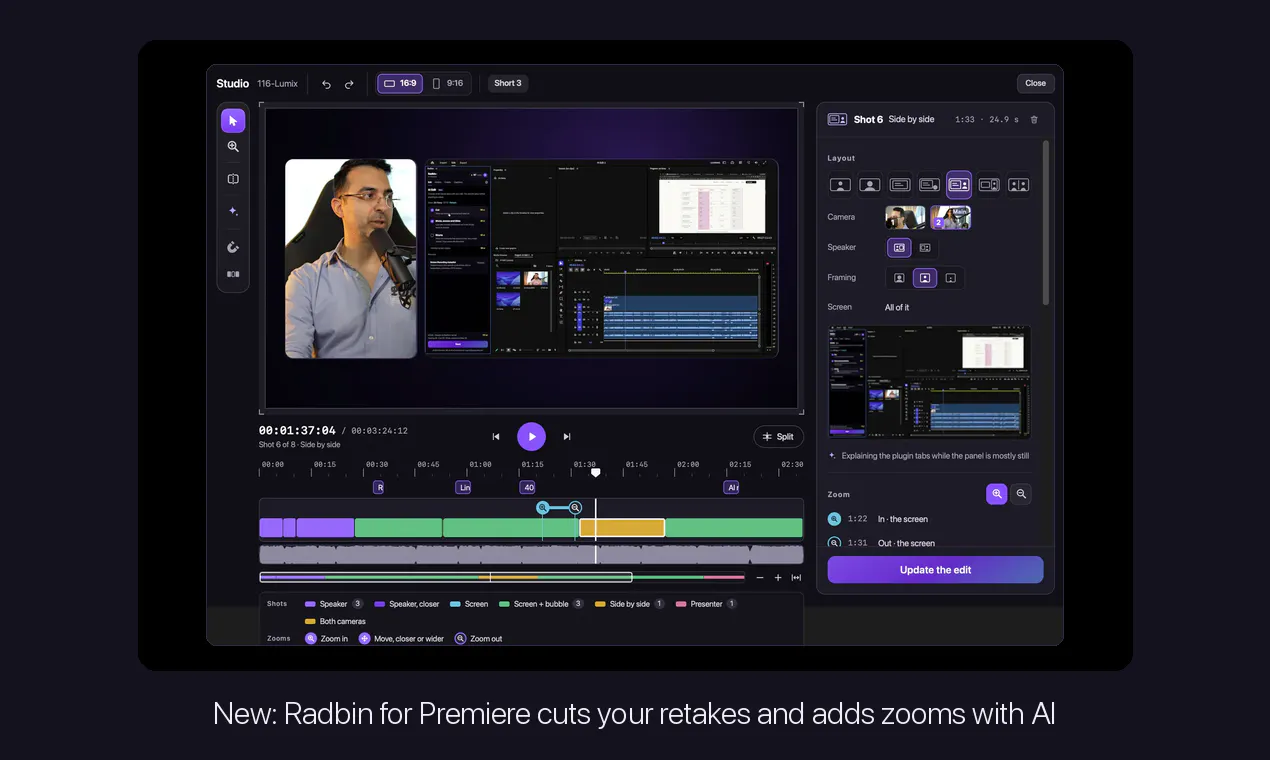The image size is (1270, 760).
Task: Click the screen recording preview thumbnail
Action: pyautogui.click(x=929, y=382)
